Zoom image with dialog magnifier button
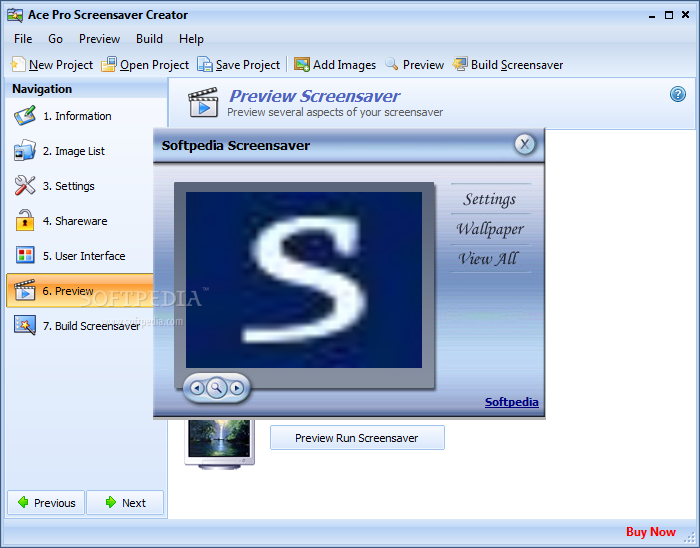 click(x=217, y=388)
